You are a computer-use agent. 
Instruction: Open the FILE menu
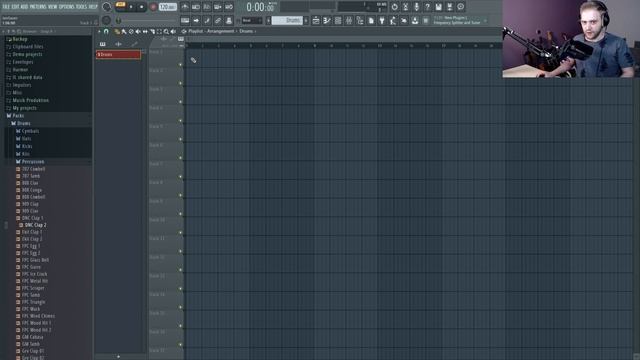point(7,7)
